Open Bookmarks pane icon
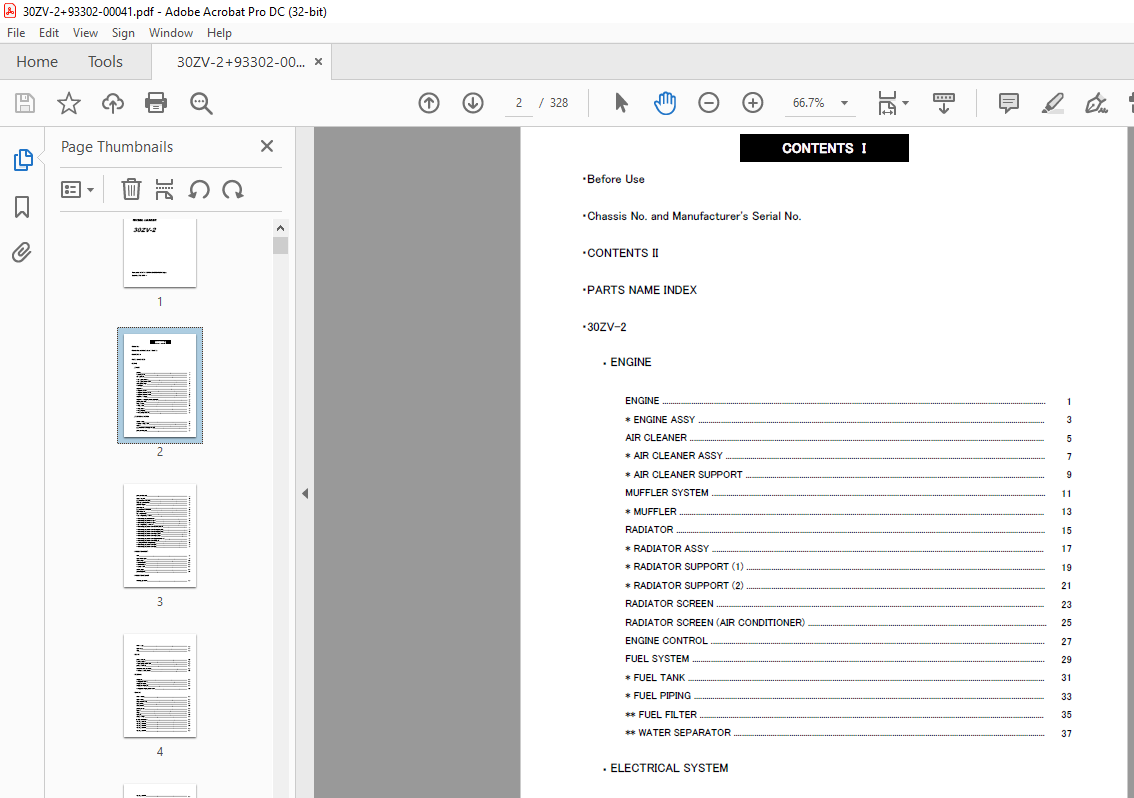1134x798 pixels. pos(22,207)
